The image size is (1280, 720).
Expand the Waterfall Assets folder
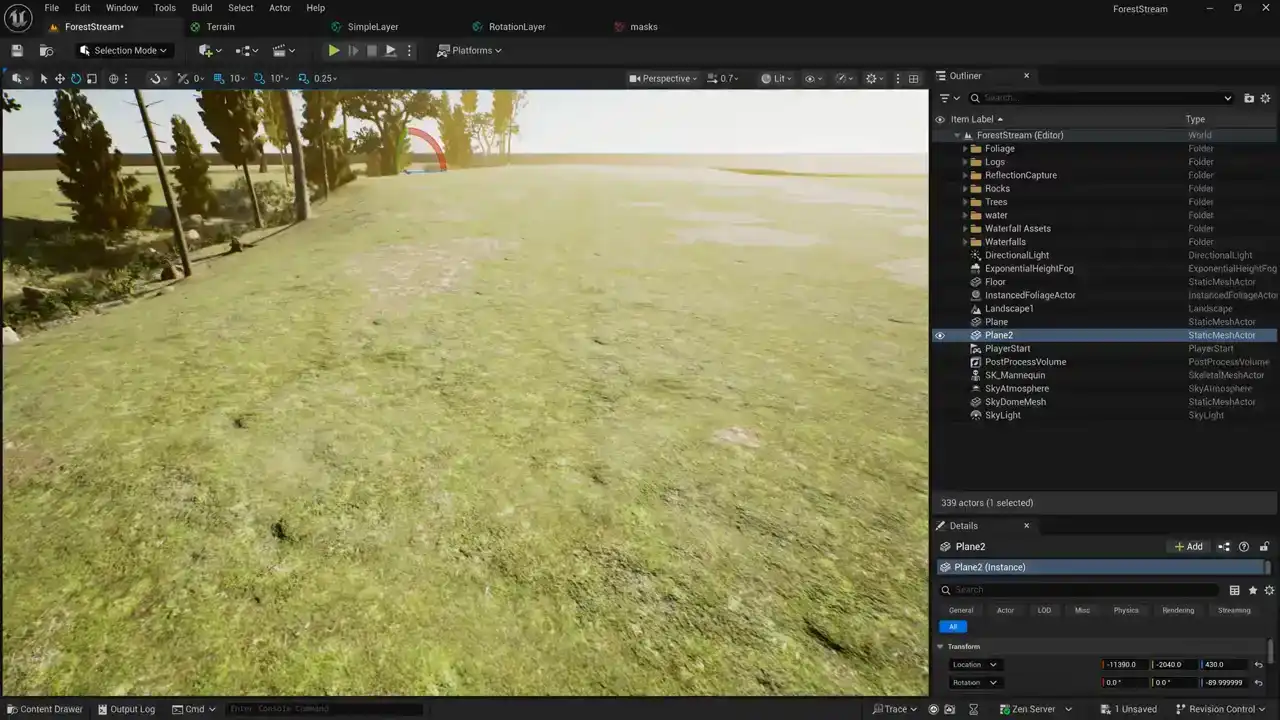coord(965,229)
